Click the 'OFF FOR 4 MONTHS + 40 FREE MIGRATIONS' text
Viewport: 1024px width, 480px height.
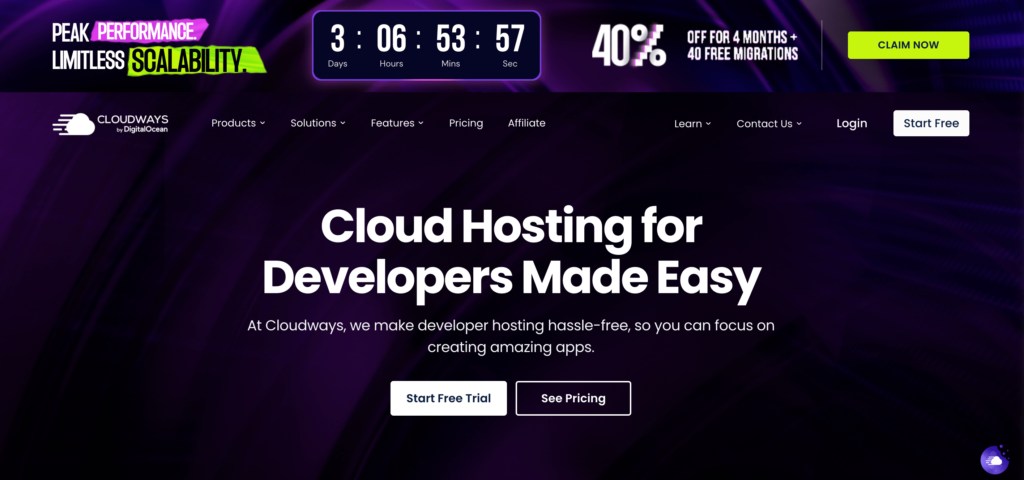742,45
